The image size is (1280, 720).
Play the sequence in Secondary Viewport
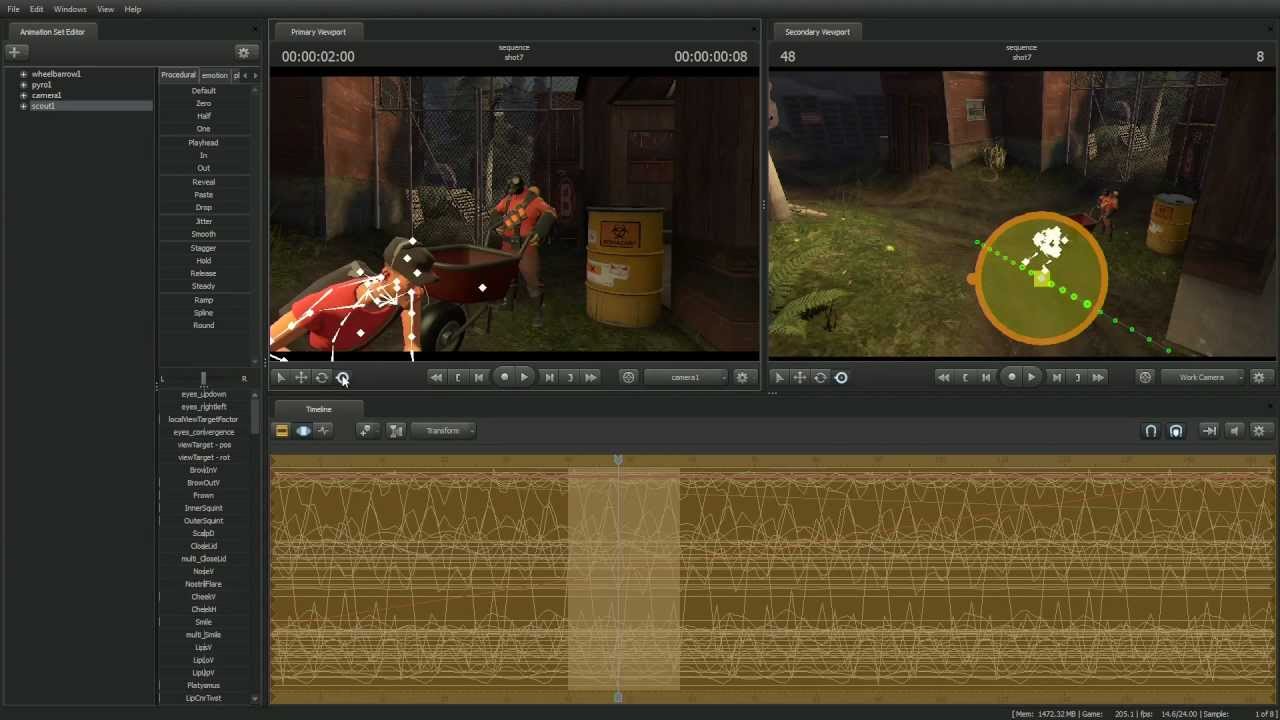click(1032, 377)
